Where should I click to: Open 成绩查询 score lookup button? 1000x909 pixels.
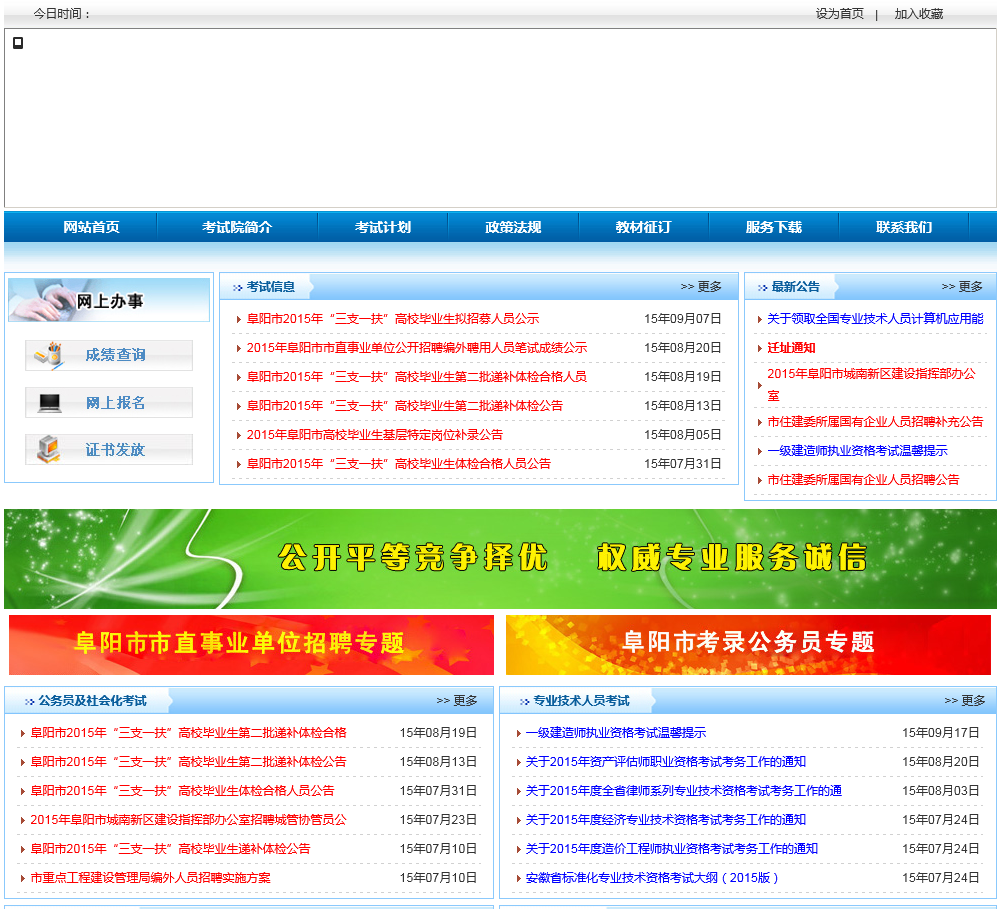click(x=109, y=355)
